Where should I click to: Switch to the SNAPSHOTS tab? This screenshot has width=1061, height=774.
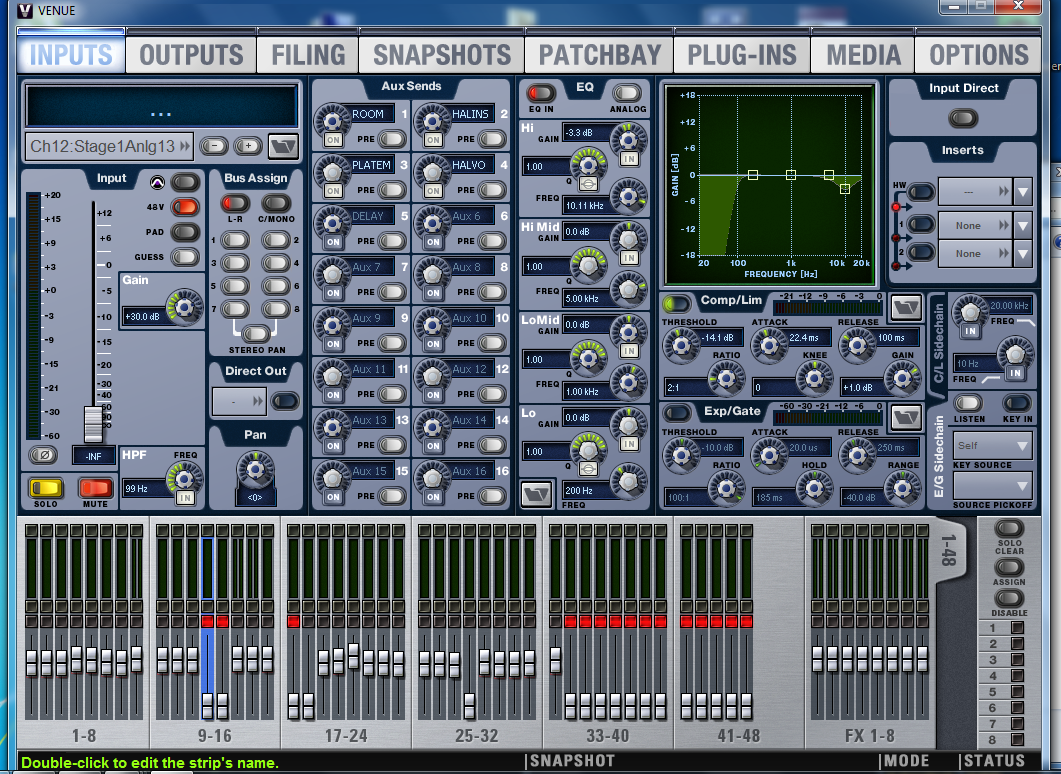tap(441, 55)
